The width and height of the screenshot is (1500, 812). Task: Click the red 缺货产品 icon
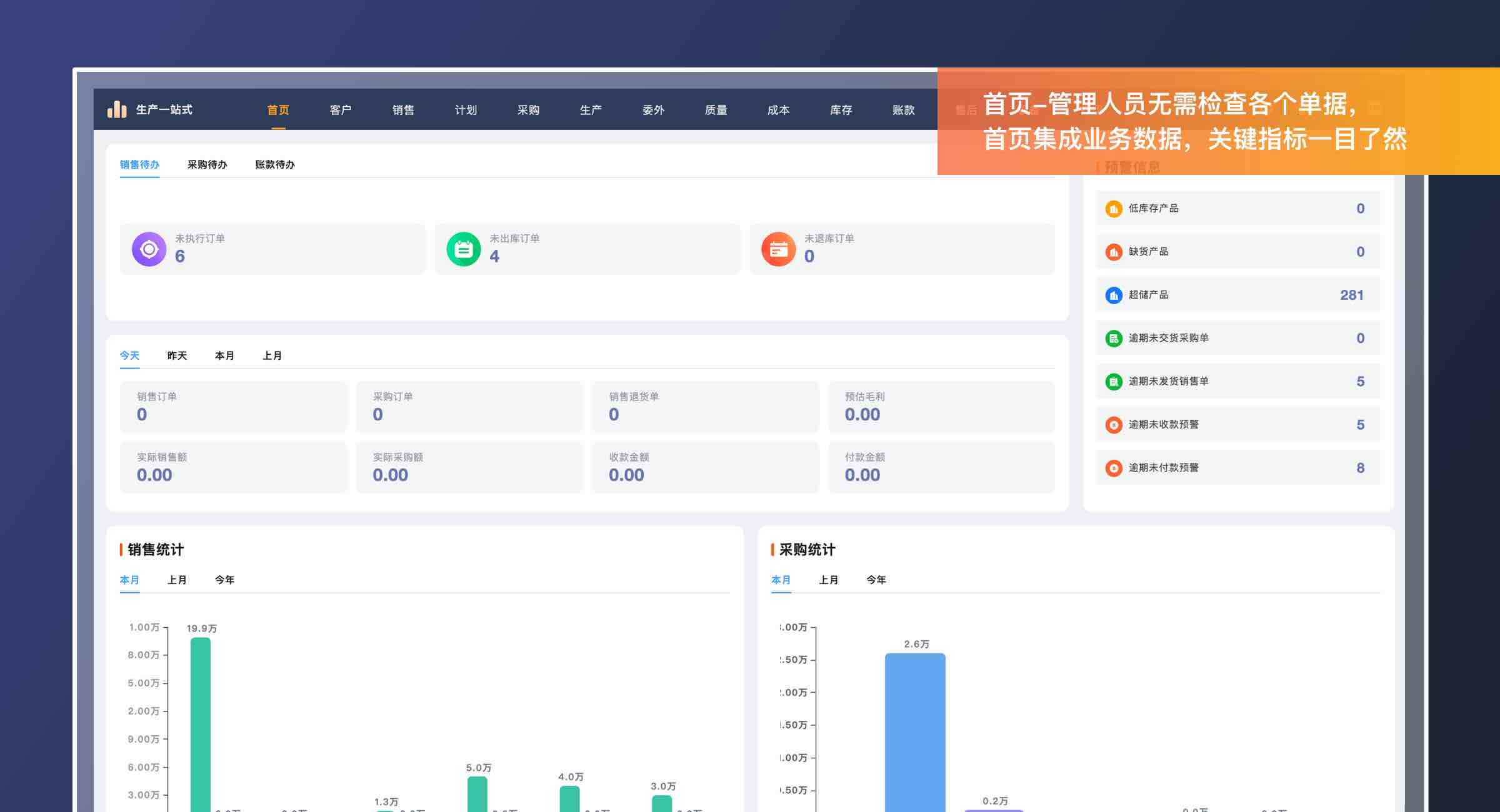pos(1113,252)
